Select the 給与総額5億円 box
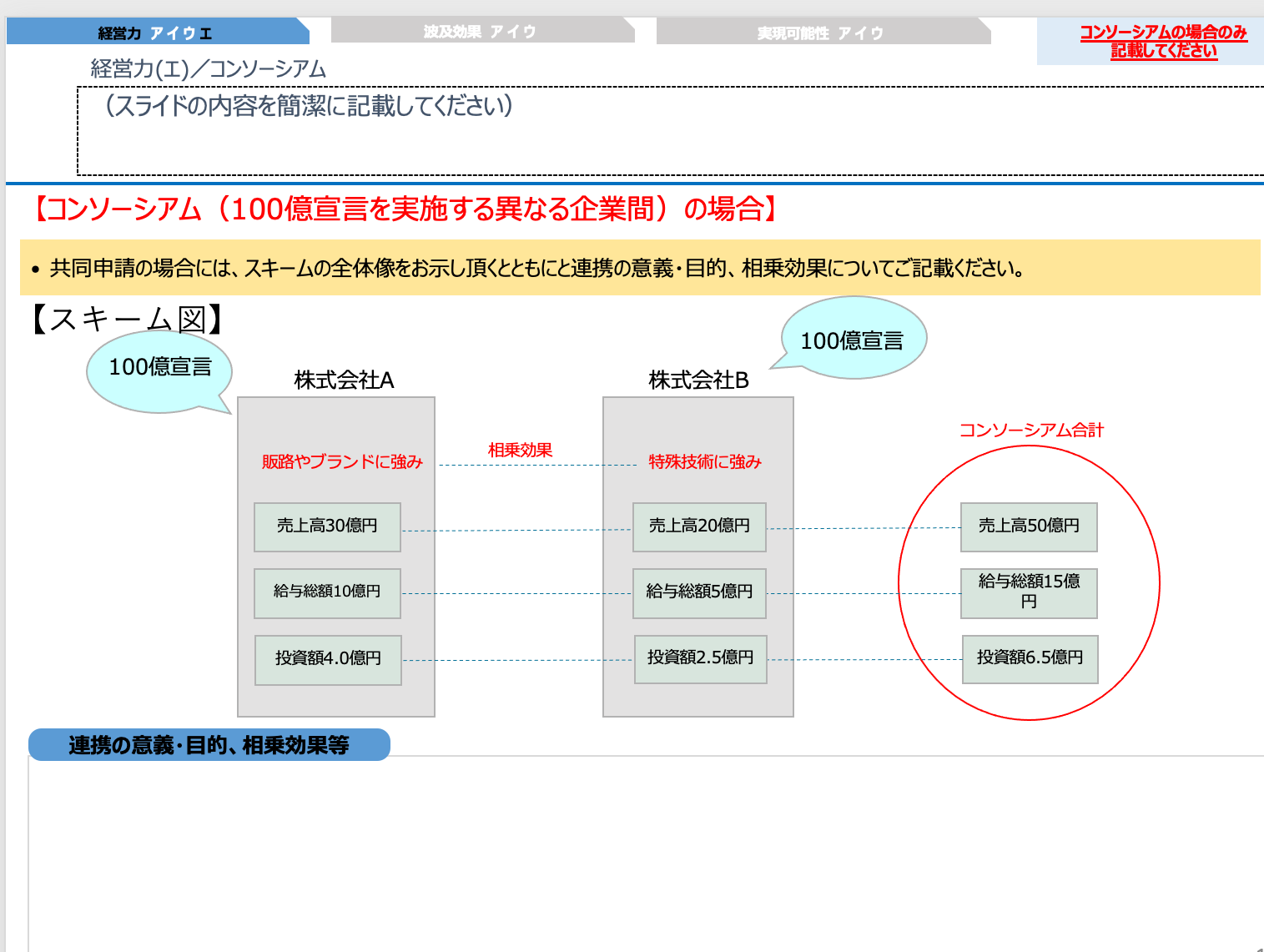 [699, 592]
